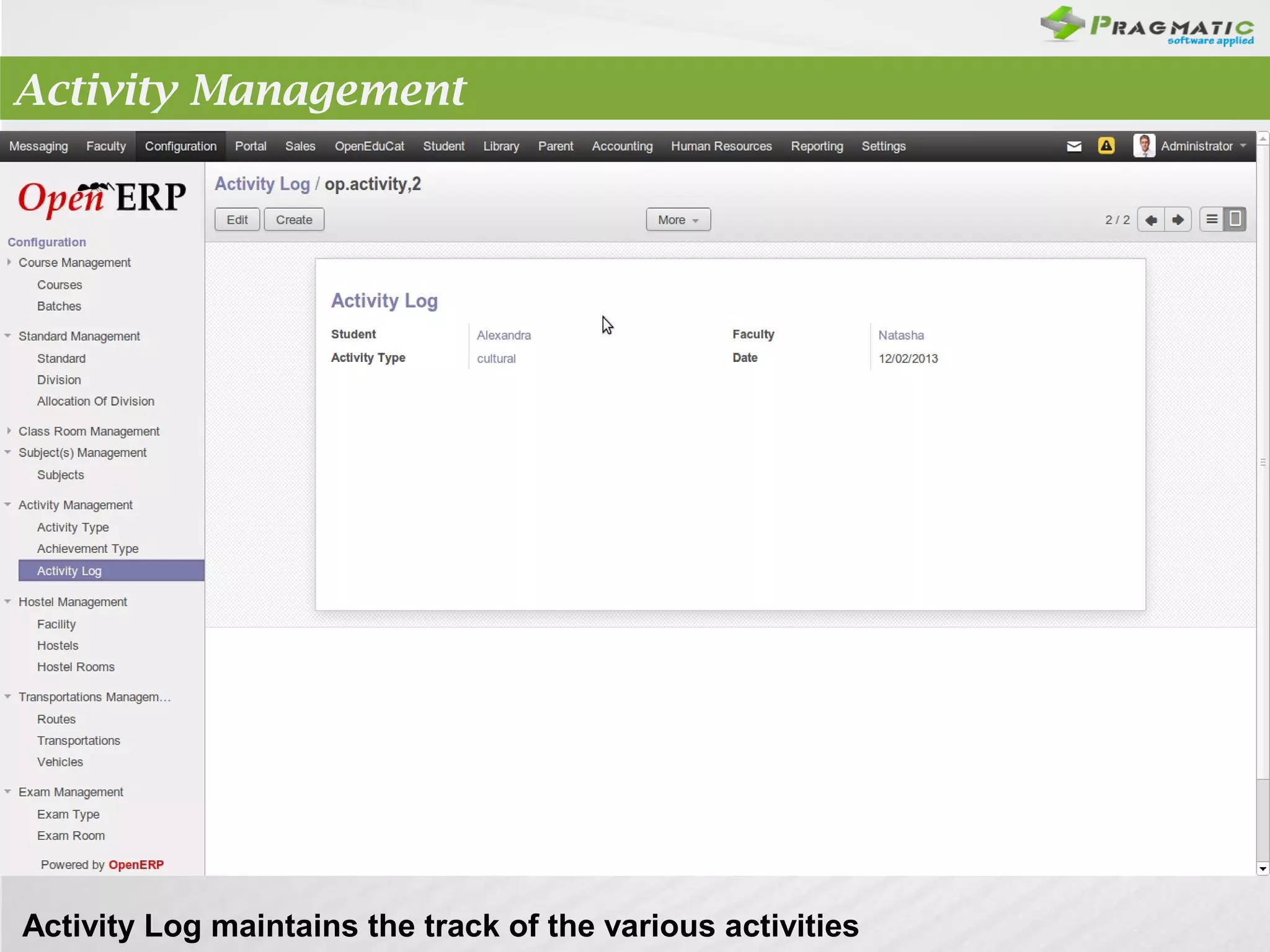The height and width of the screenshot is (952, 1270).
Task: Open Exam Type in sidebar
Action: point(68,814)
